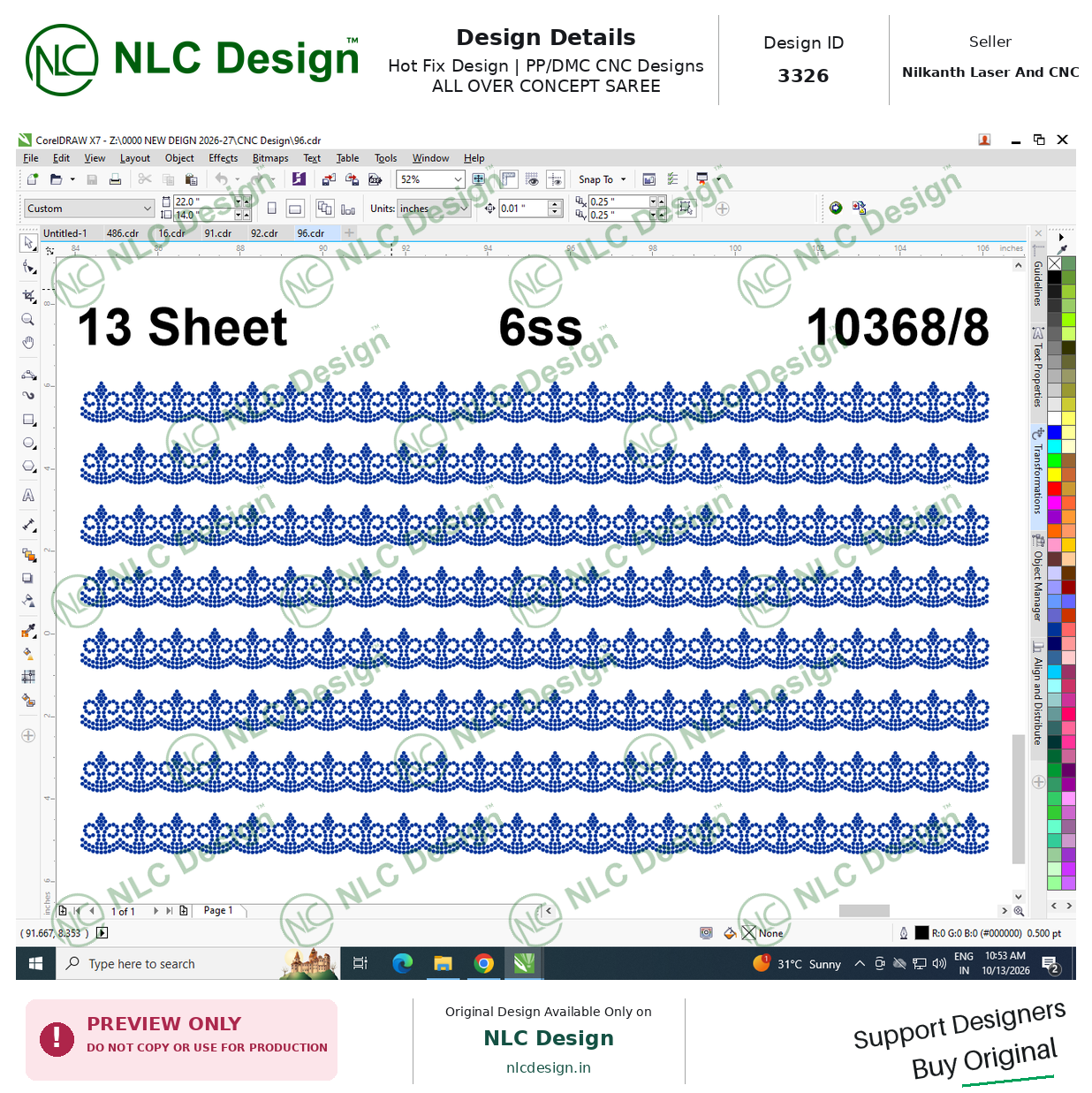The width and height of the screenshot is (1092, 1093).
Task: Set portrait page orientation
Action: [x=272, y=209]
